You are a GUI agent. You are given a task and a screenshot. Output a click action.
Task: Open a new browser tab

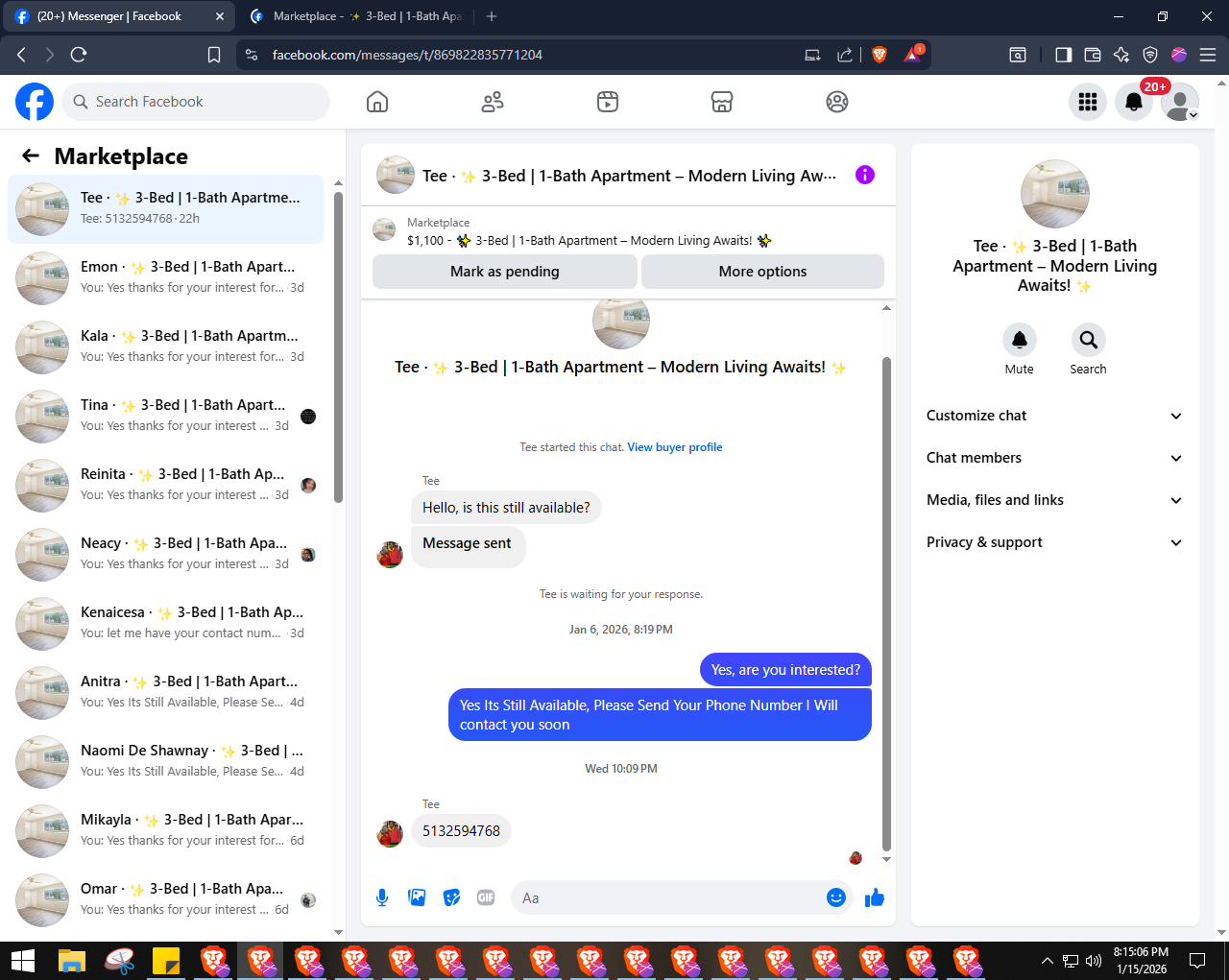[492, 16]
